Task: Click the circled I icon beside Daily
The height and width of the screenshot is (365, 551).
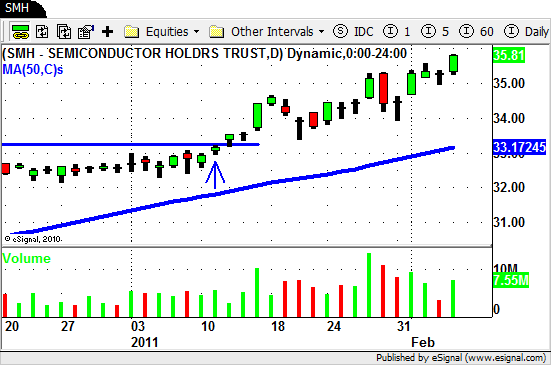Action: (511, 31)
